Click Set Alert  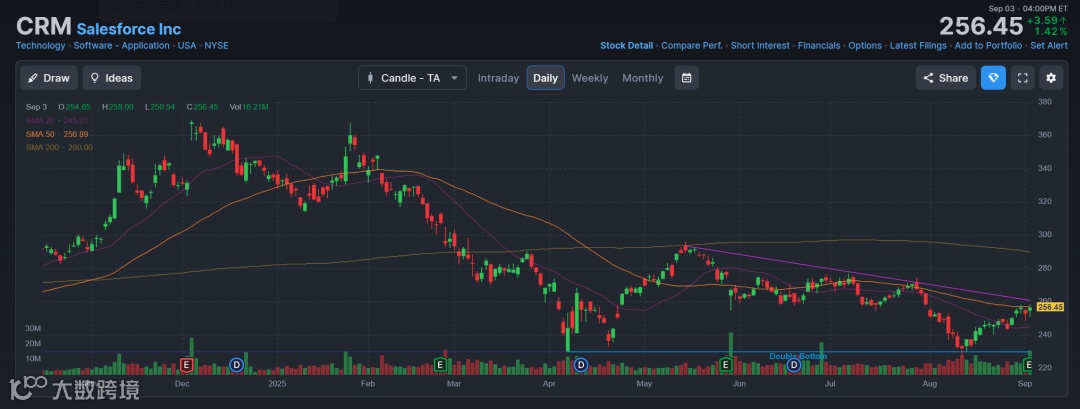(x=1049, y=45)
